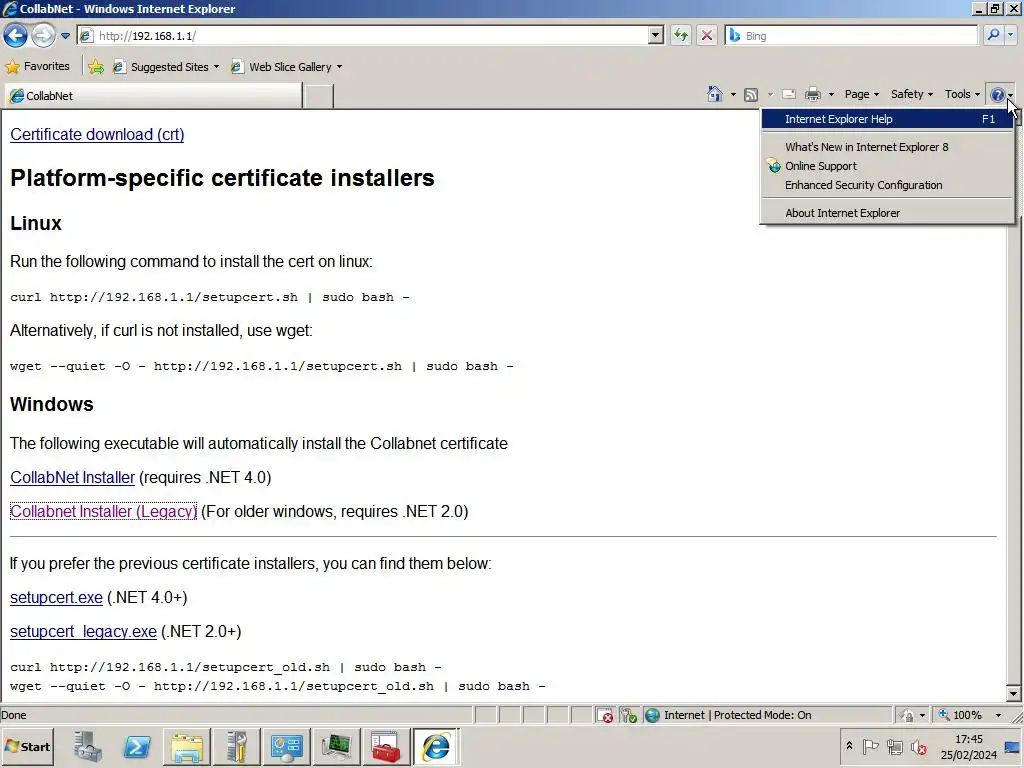This screenshot has height=768, width=1024.
Task: Open the Certificate download (crt) link
Action: tap(97, 135)
